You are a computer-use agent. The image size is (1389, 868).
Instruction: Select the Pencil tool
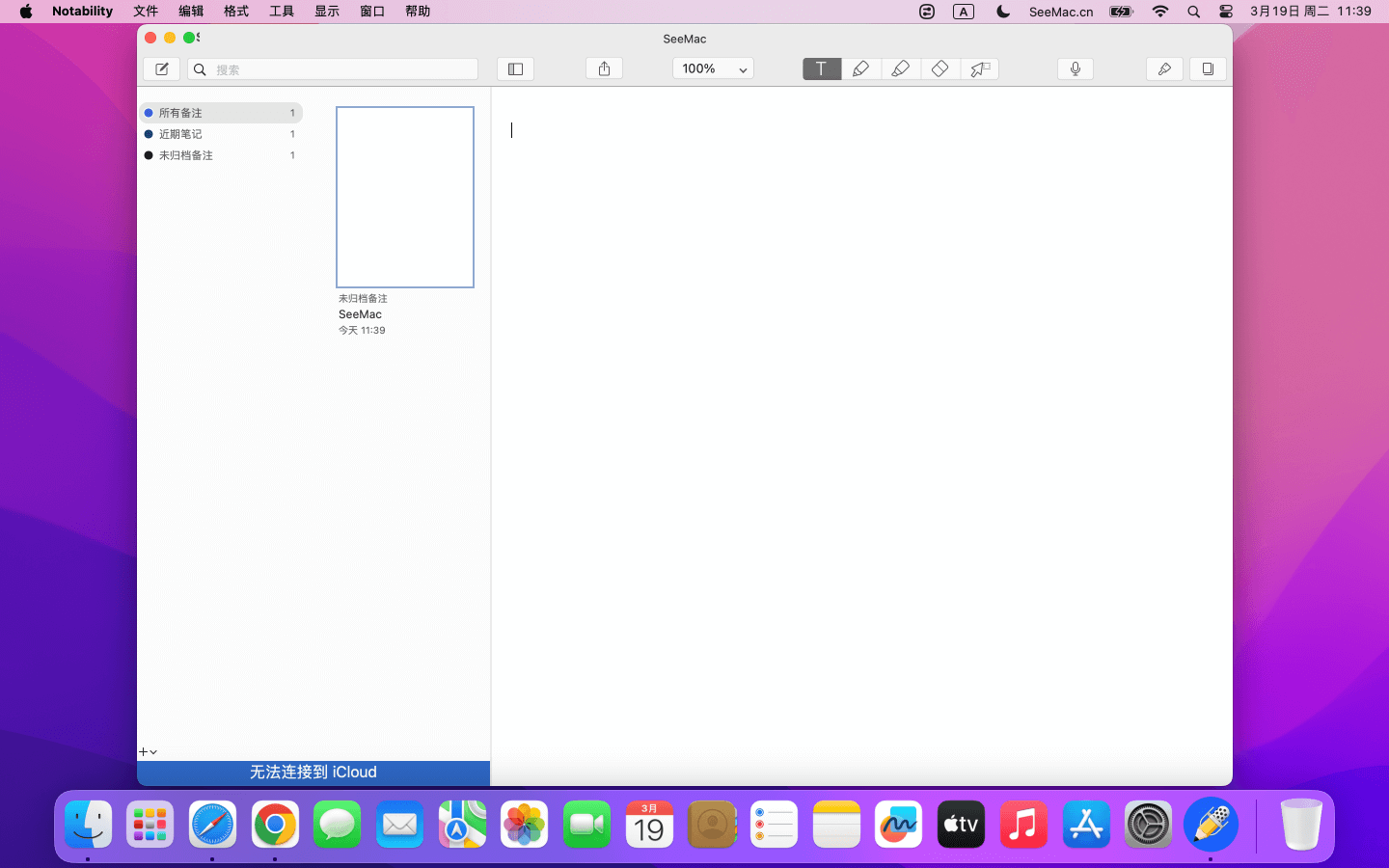coord(861,68)
